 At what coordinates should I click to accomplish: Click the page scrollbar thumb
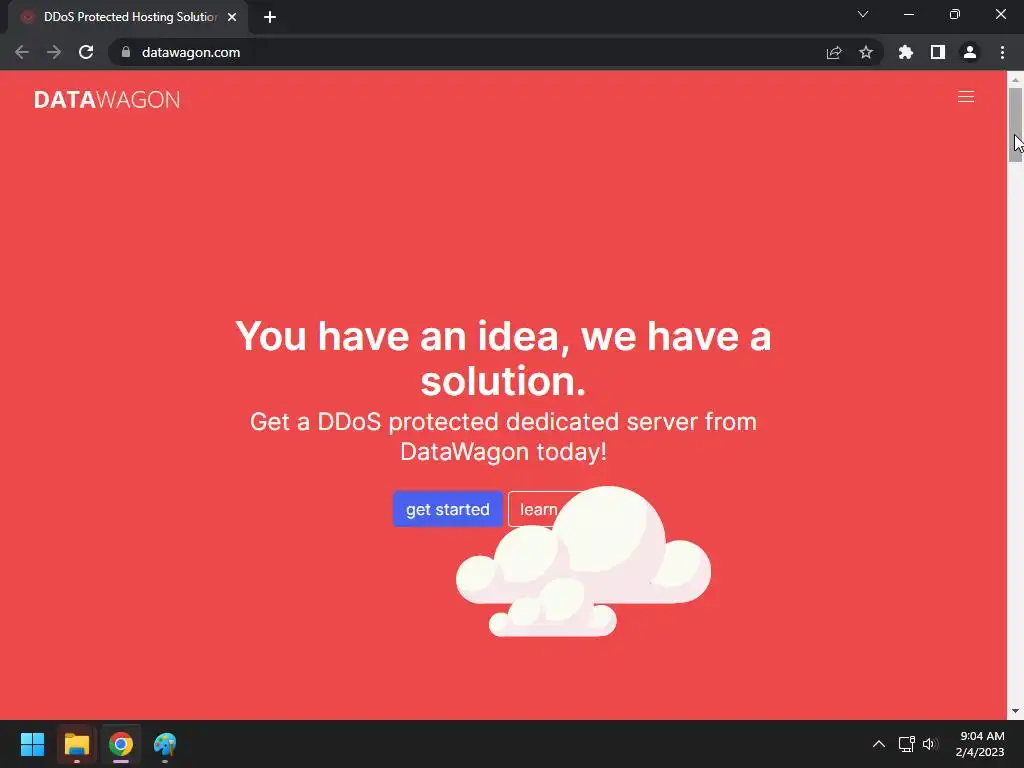click(x=1015, y=124)
